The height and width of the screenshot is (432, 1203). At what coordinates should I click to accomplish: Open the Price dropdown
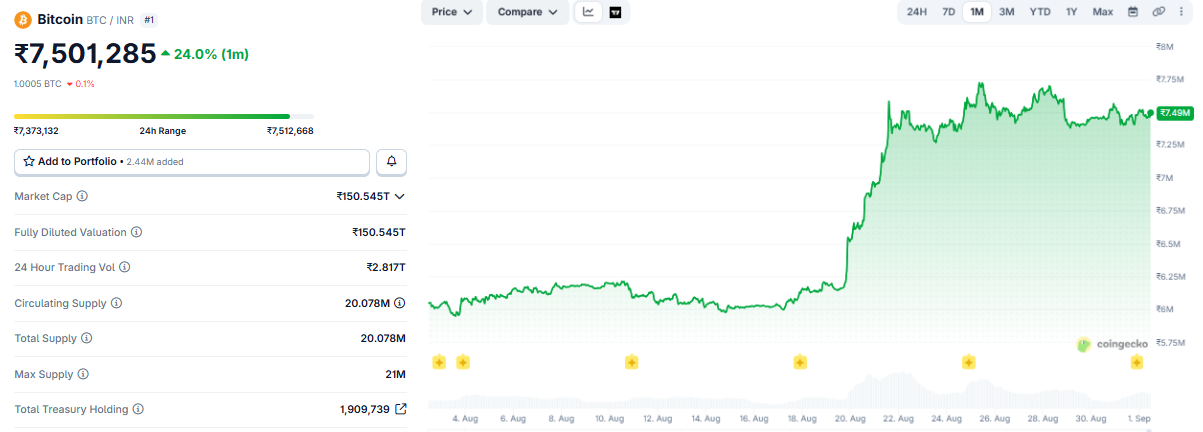[452, 12]
